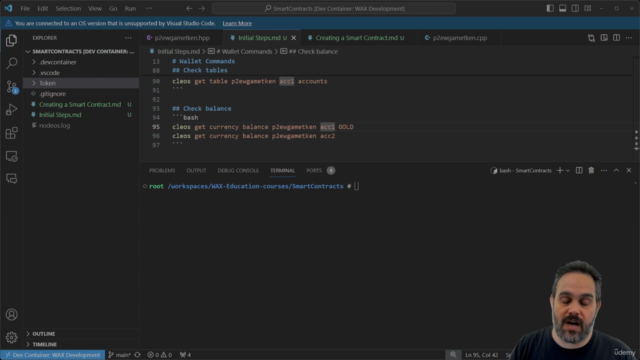Open the Go menu

(113, 9)
